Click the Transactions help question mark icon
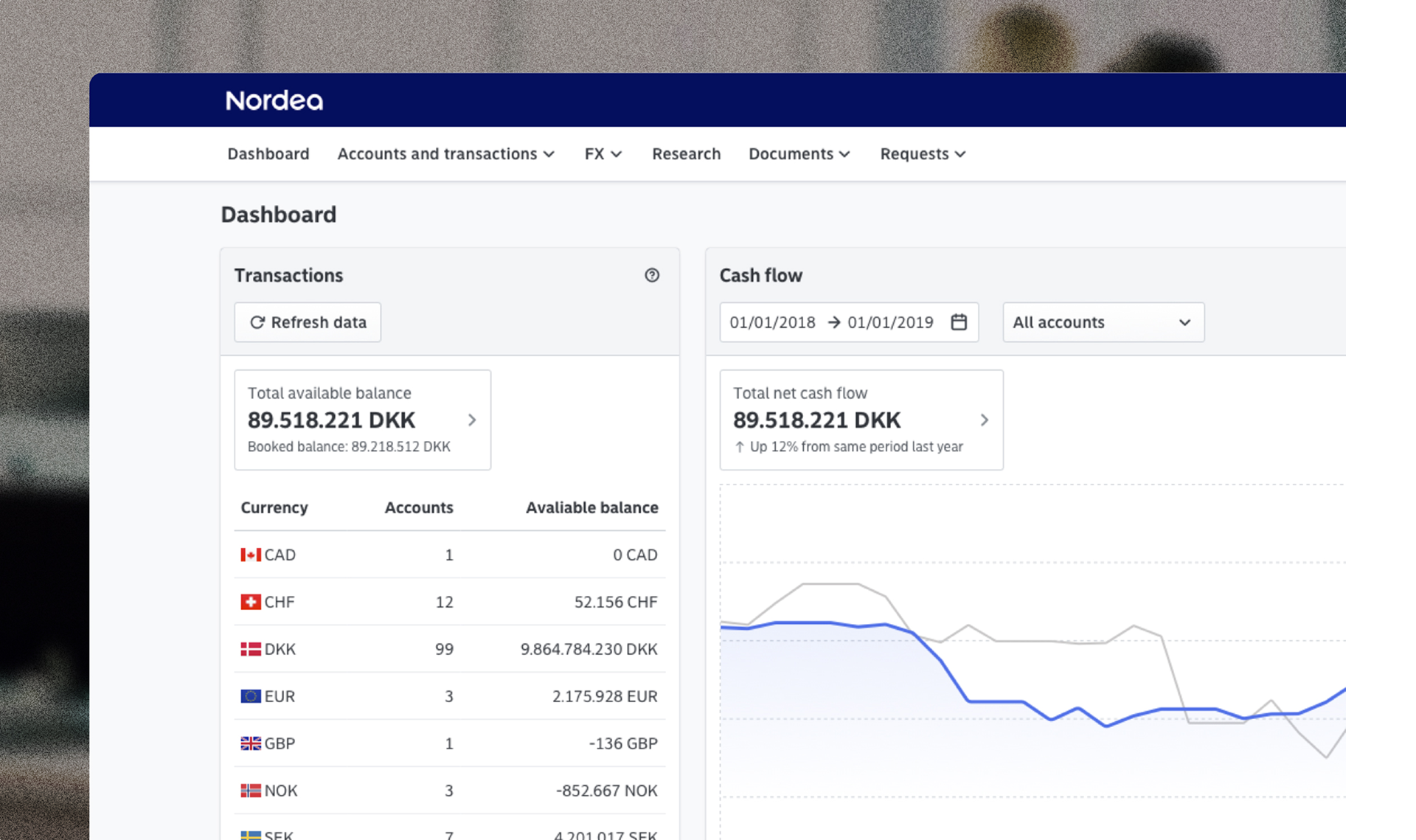This screenshot has width=1416, height=840. click(x=652, y=275)
